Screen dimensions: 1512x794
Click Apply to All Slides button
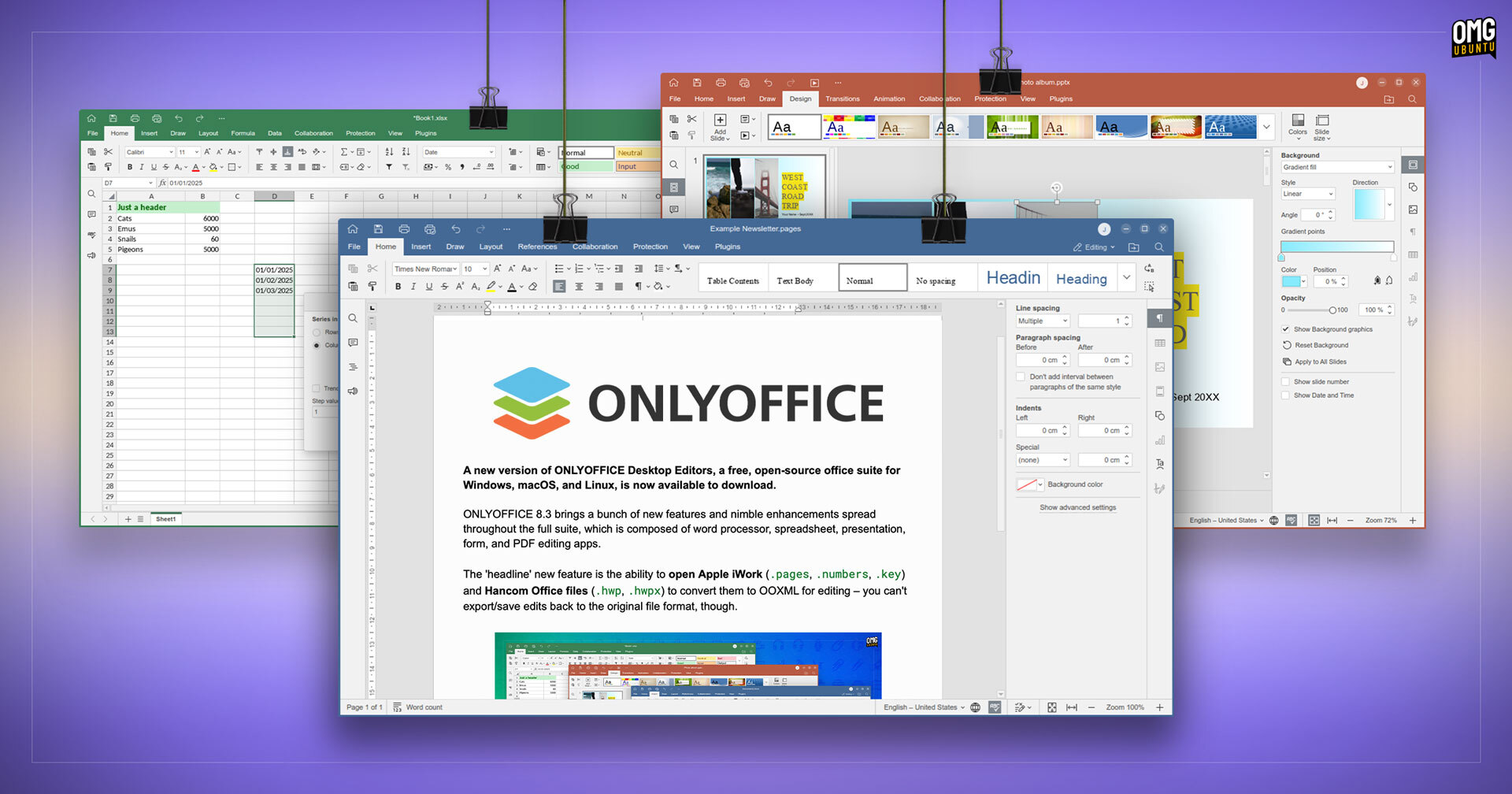pyautogui.click(x=1314, y=362)
